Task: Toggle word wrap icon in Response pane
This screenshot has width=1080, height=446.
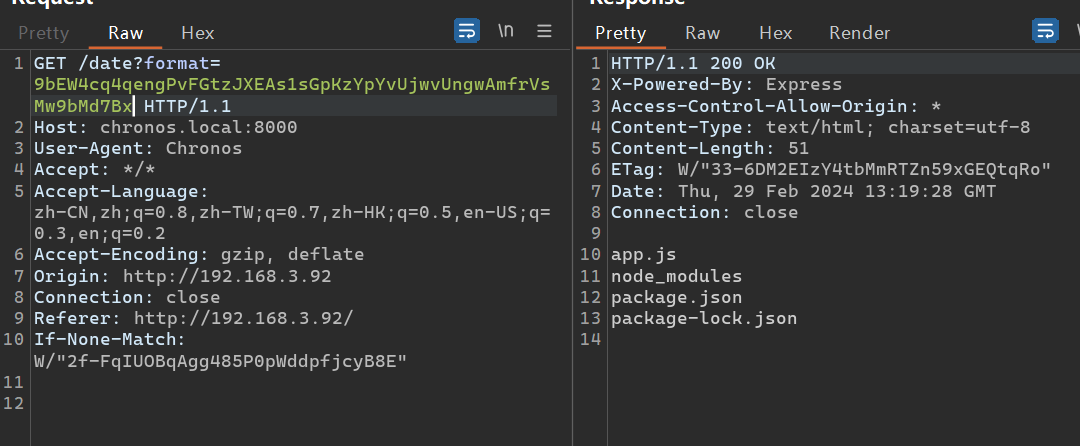Action: [1044, 31]
